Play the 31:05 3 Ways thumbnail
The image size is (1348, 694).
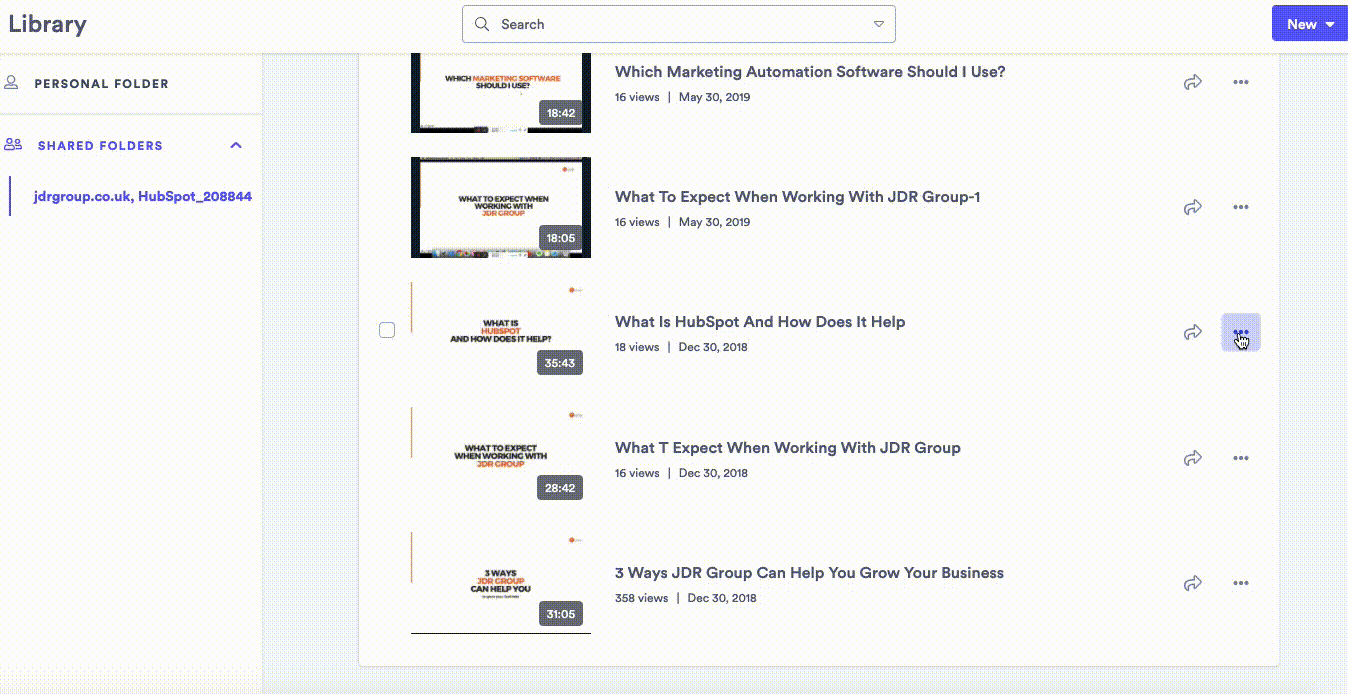point(501,583)
